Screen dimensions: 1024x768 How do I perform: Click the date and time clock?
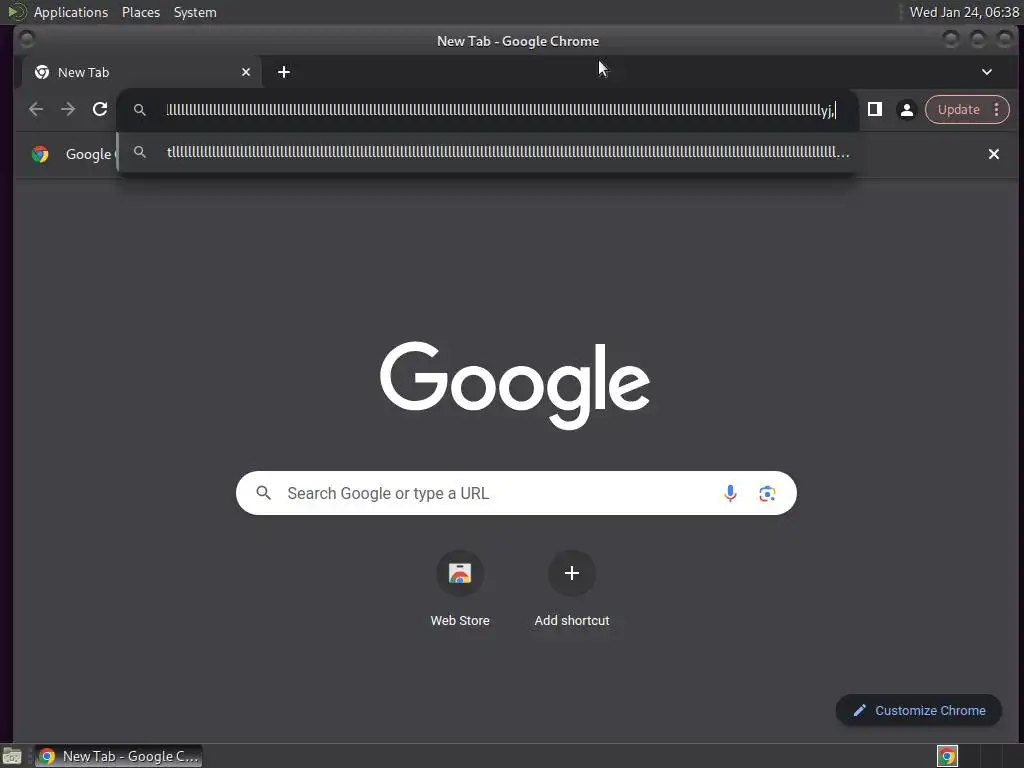click(x=964, y=12)
